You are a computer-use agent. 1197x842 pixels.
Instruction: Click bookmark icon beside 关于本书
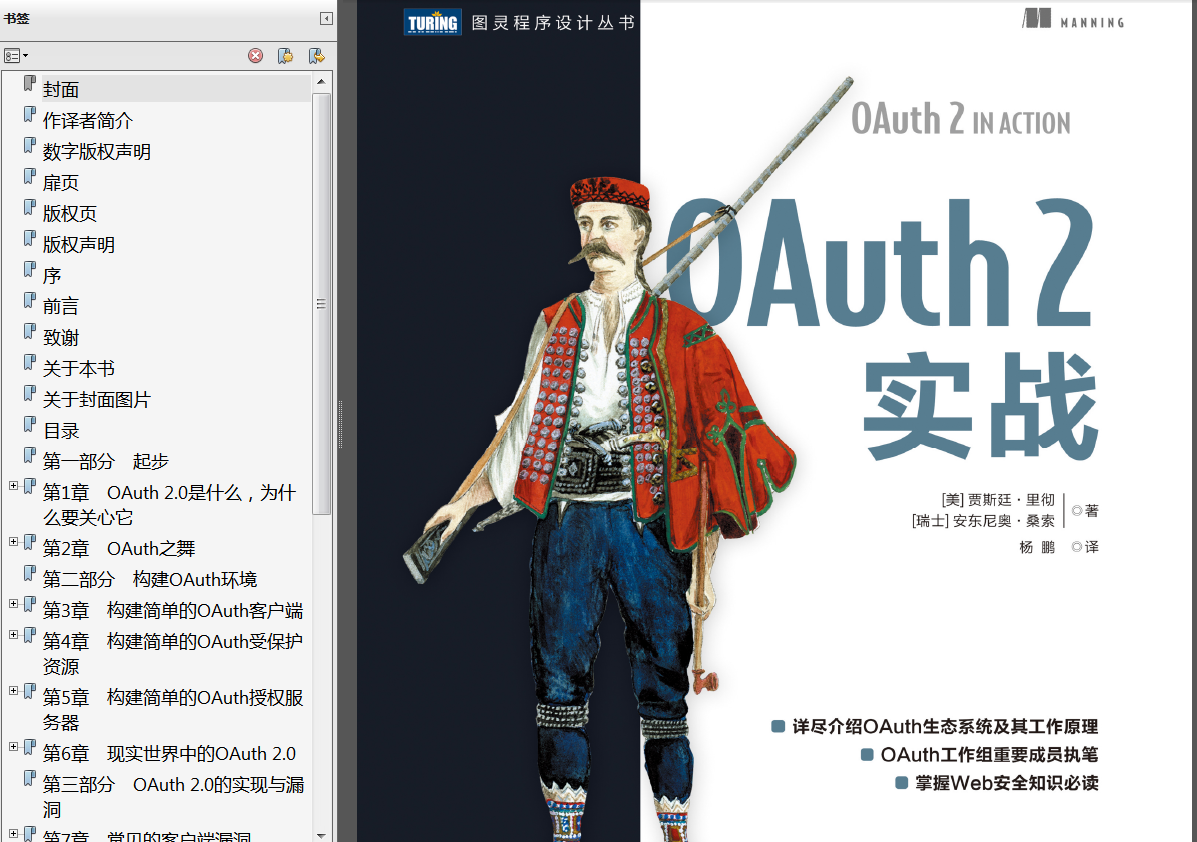30,362
